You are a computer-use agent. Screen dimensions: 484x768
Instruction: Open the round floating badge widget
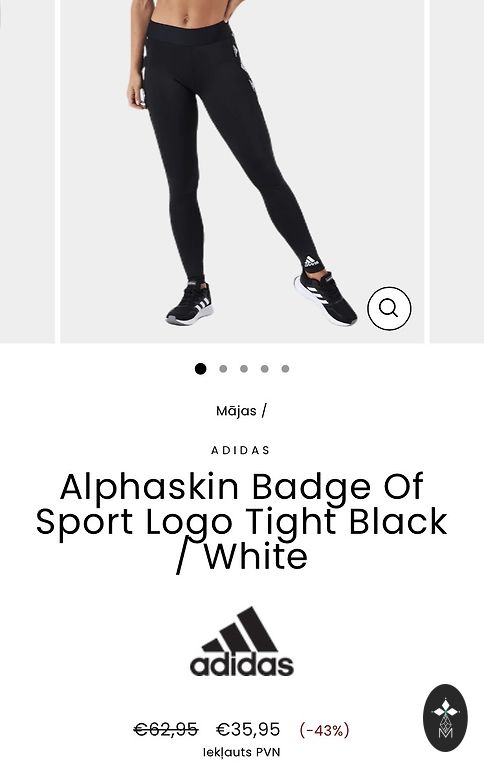(445, 718)
